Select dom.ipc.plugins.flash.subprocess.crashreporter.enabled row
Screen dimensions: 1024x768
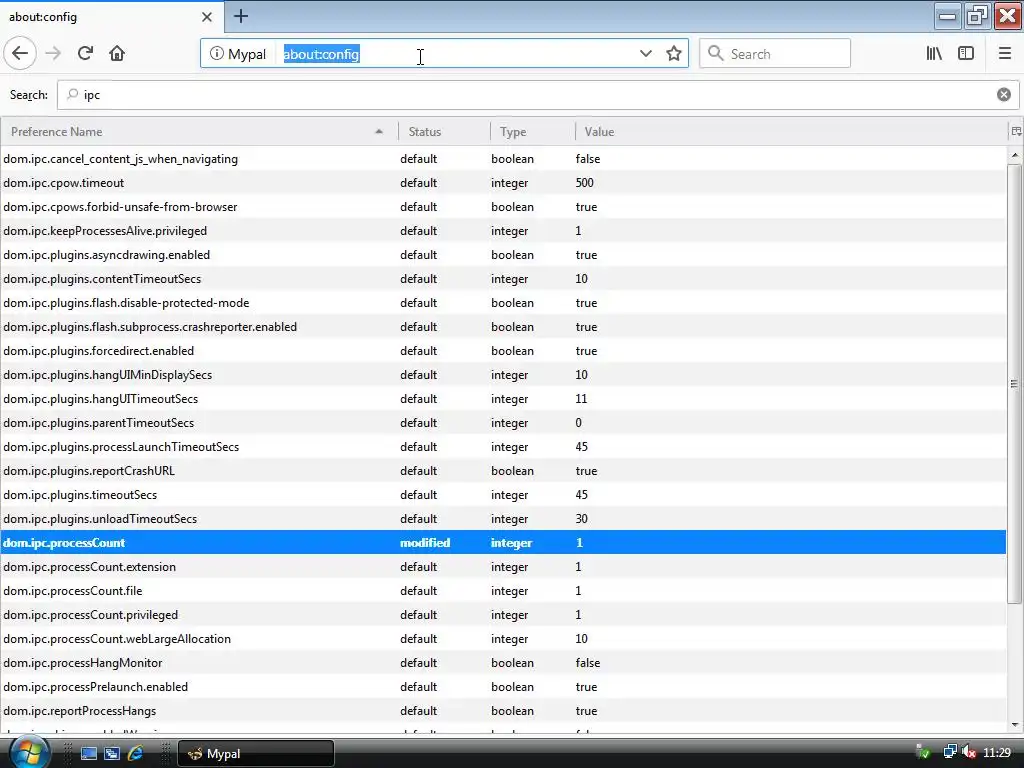[503, 327]
